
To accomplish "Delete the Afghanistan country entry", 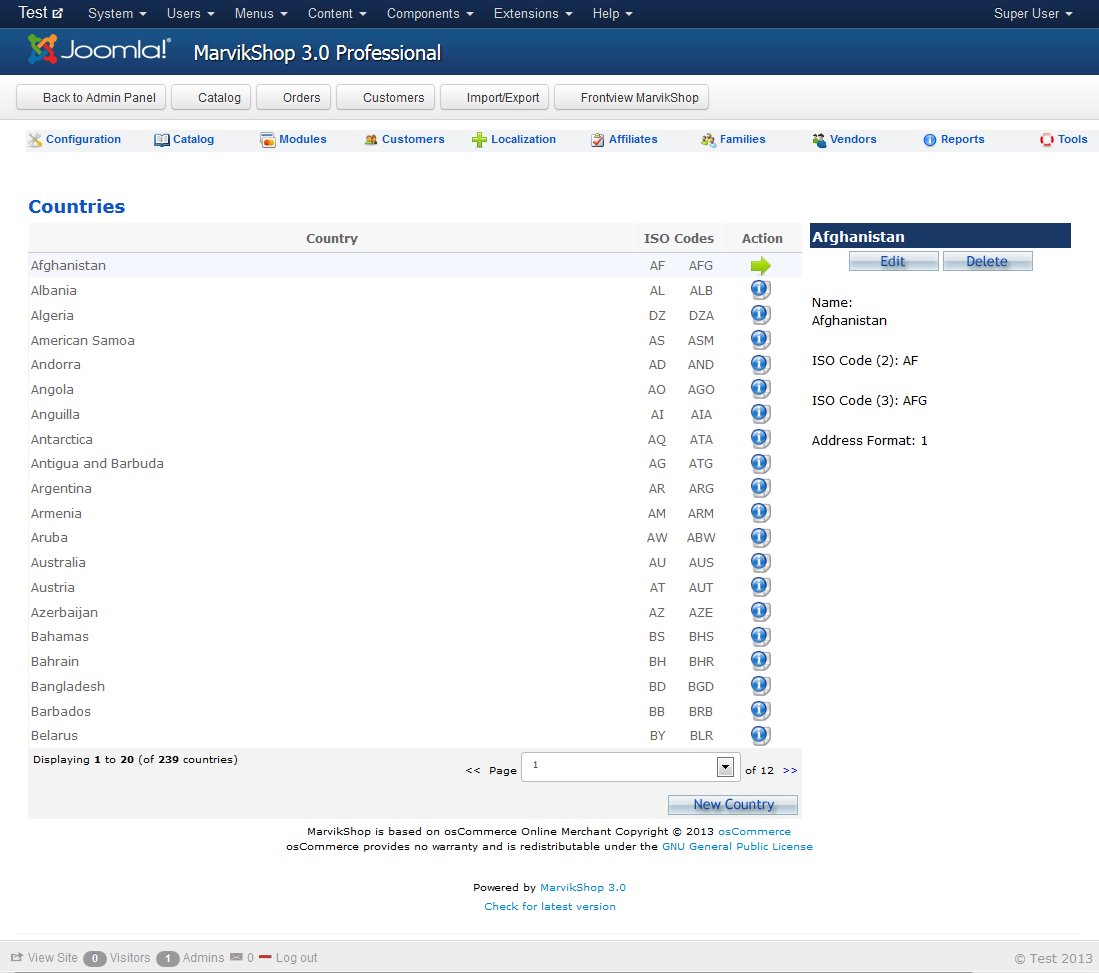I will click(x=987, y=261).
